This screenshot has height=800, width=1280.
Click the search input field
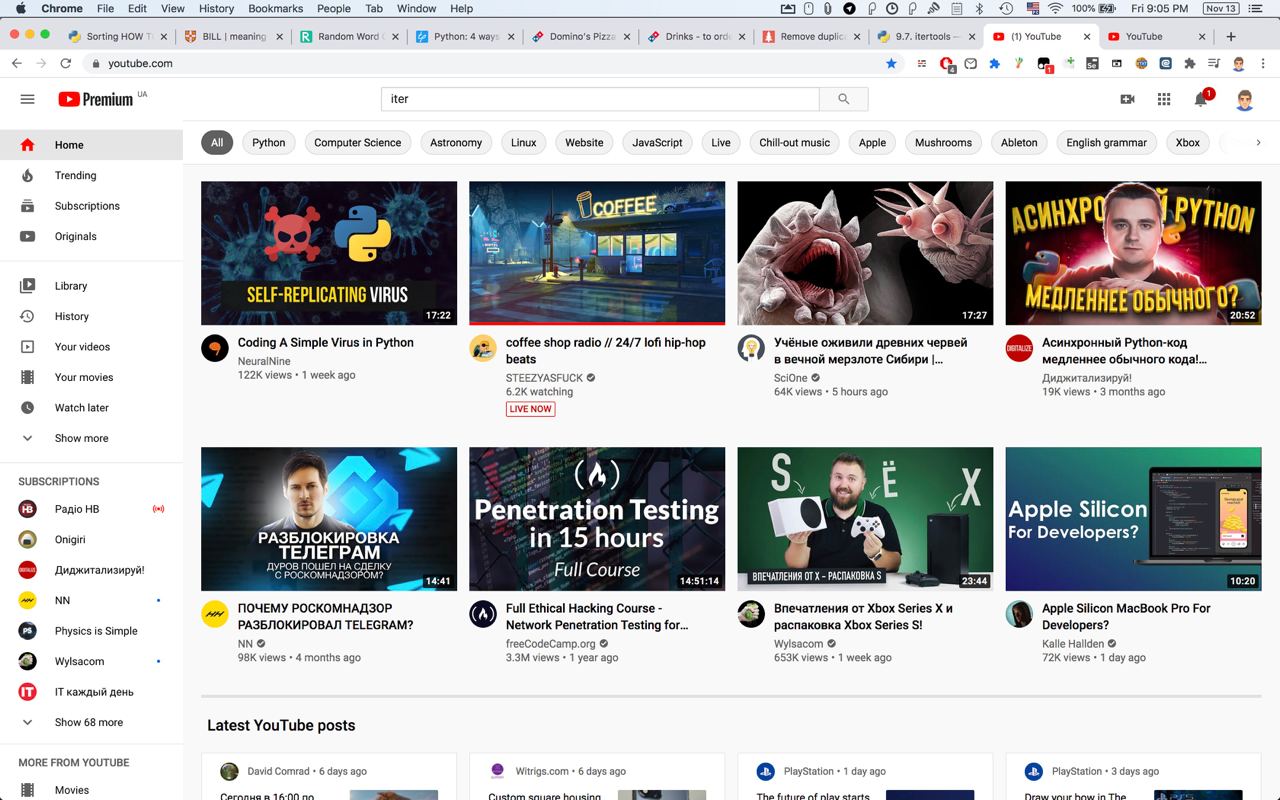click(600, 99)
